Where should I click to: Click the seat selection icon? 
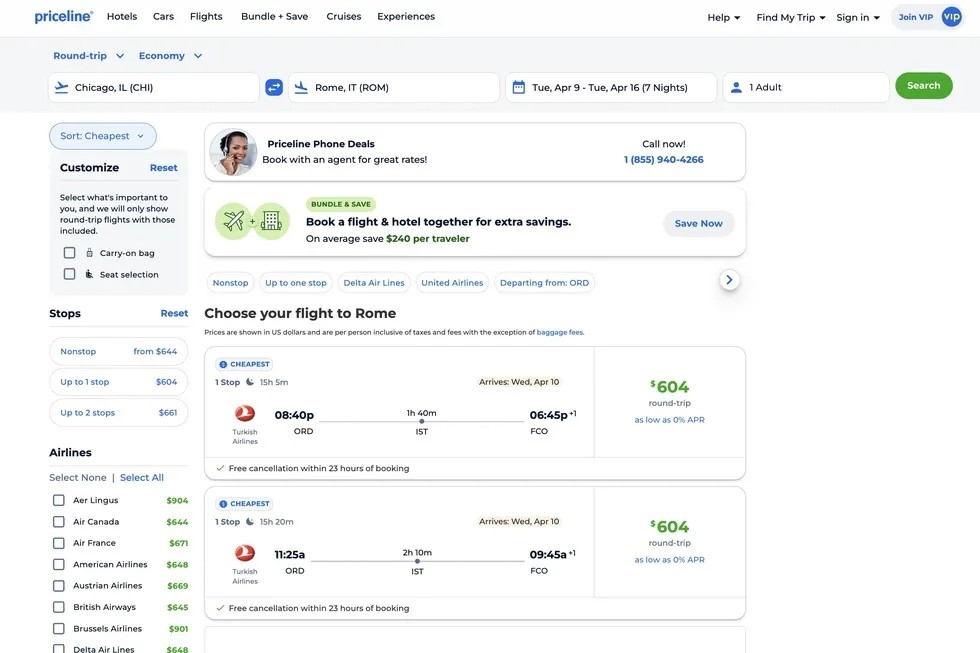[89, 274]
